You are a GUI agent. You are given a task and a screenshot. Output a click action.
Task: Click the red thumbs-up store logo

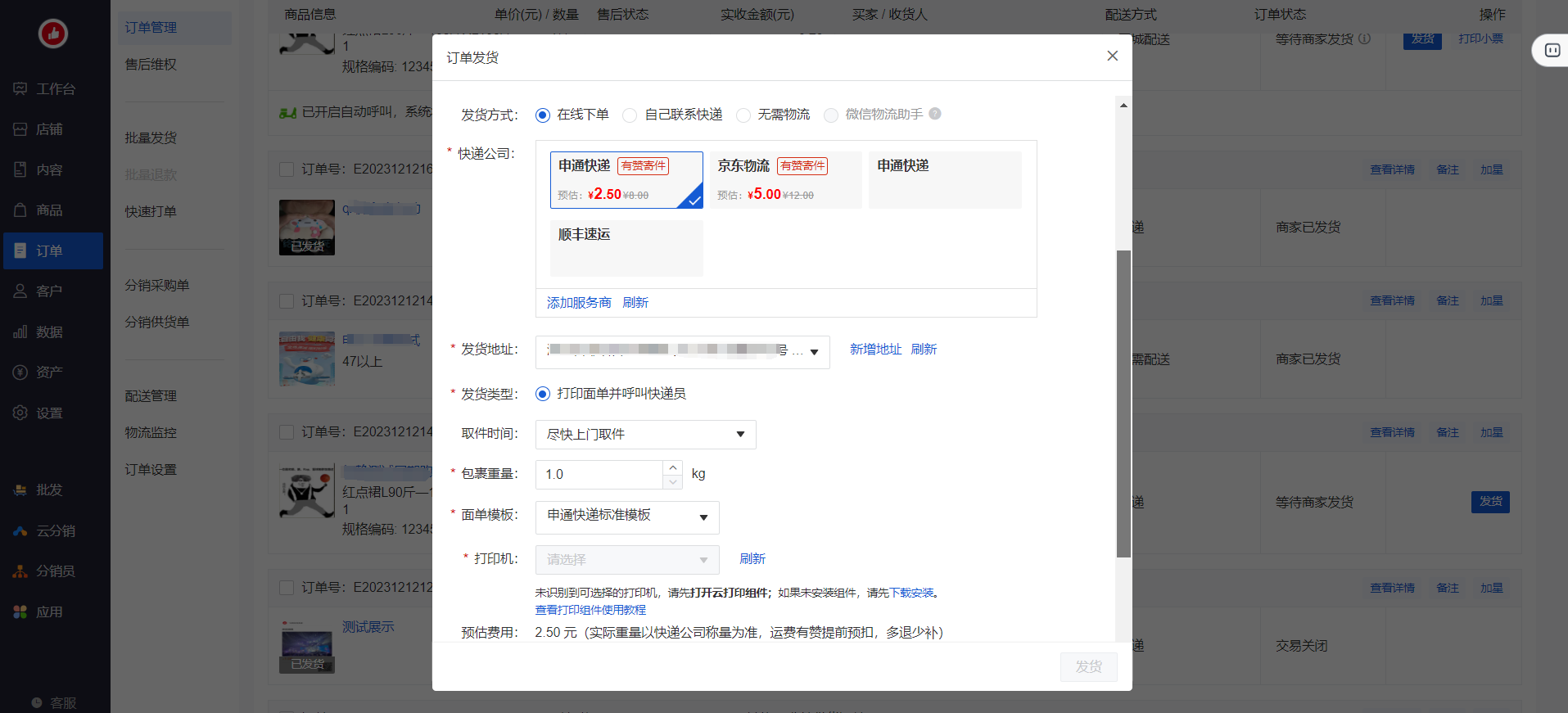[x=53, y=34]
